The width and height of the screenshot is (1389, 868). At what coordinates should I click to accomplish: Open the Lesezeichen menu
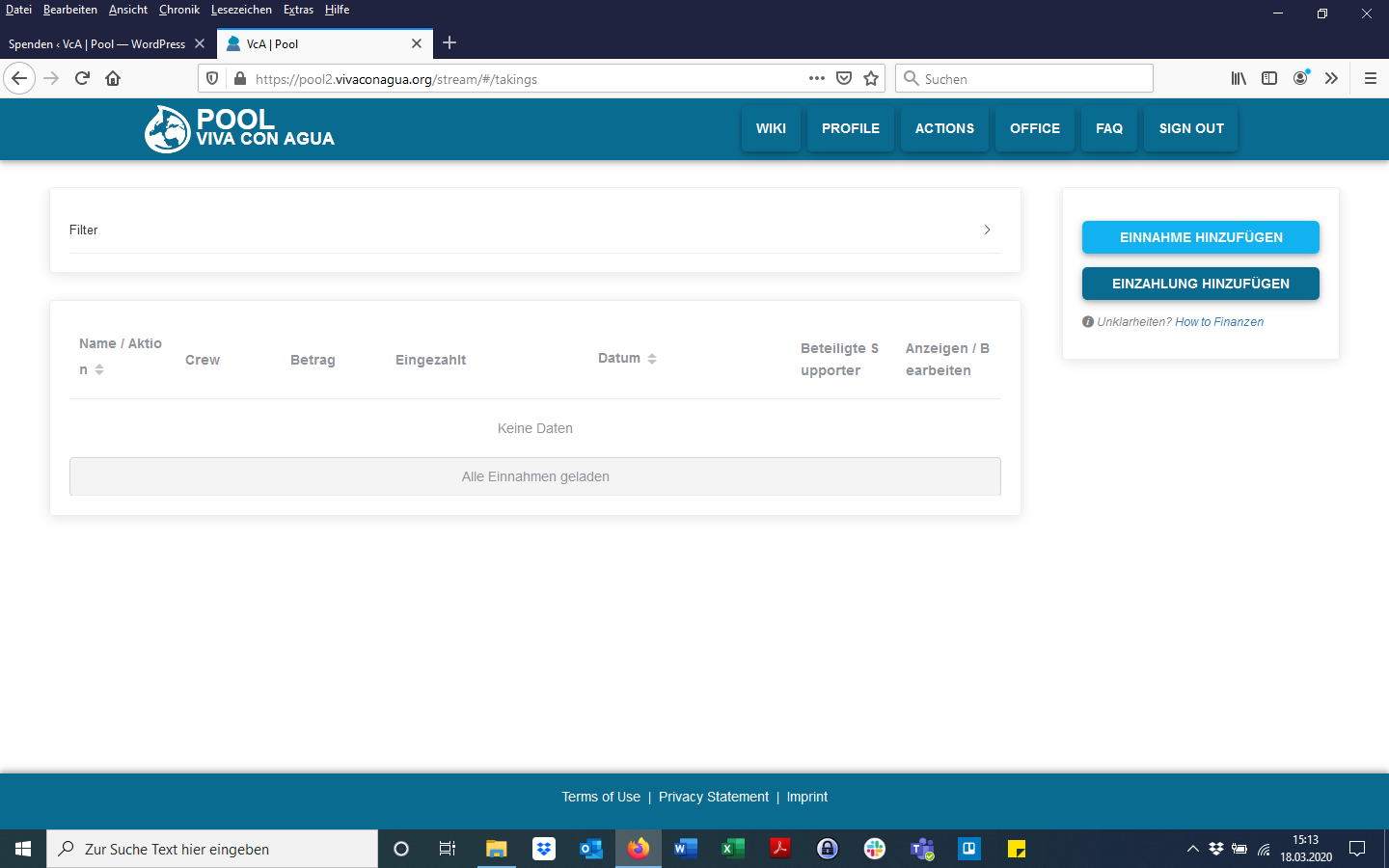pyautogui.click(x=241, y=10)
